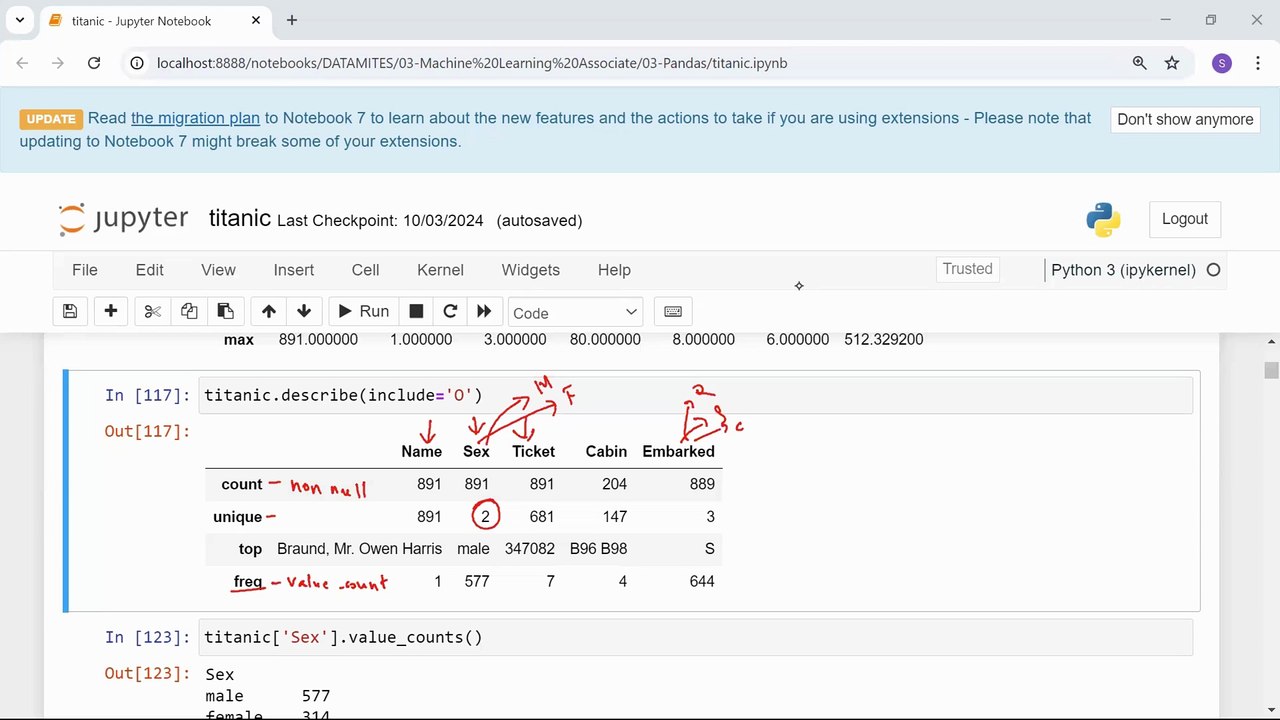Click the Trusted notebook indicator
This screenshot has width=1280, height=720.
coord(967,269)
